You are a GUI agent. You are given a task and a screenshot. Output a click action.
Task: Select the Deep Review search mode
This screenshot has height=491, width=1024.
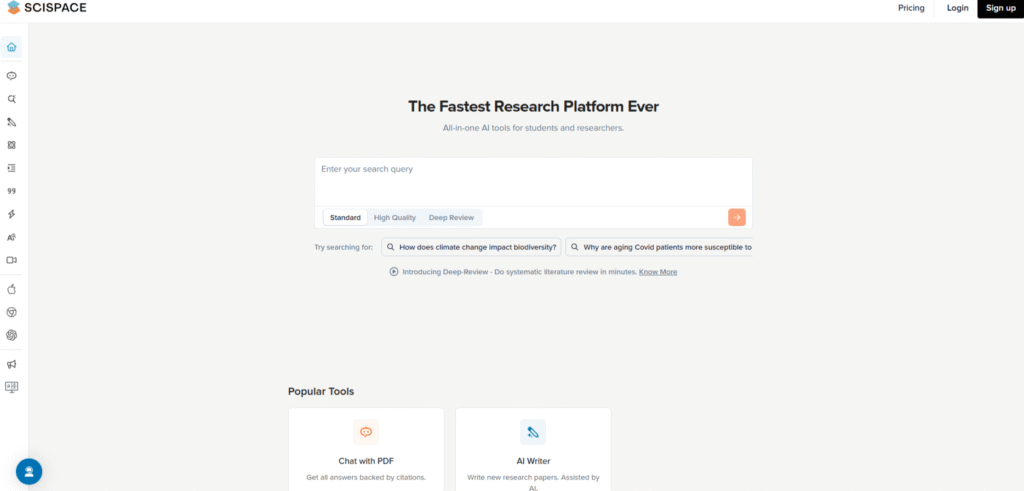click(451, 217)
